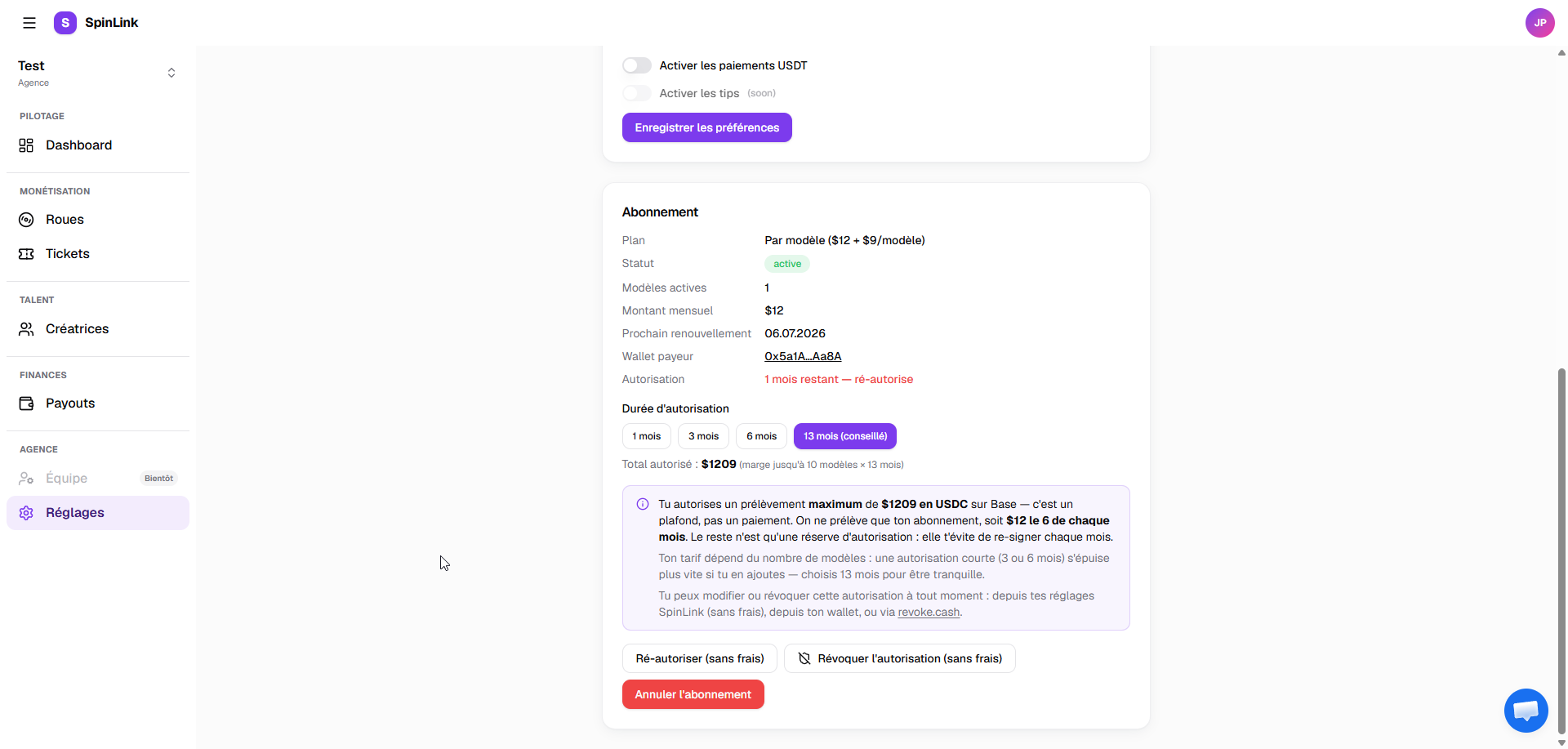This screenshot has width=1568, height=749.
Task: Click the Bientôt badge
Action: coord(158,479)
